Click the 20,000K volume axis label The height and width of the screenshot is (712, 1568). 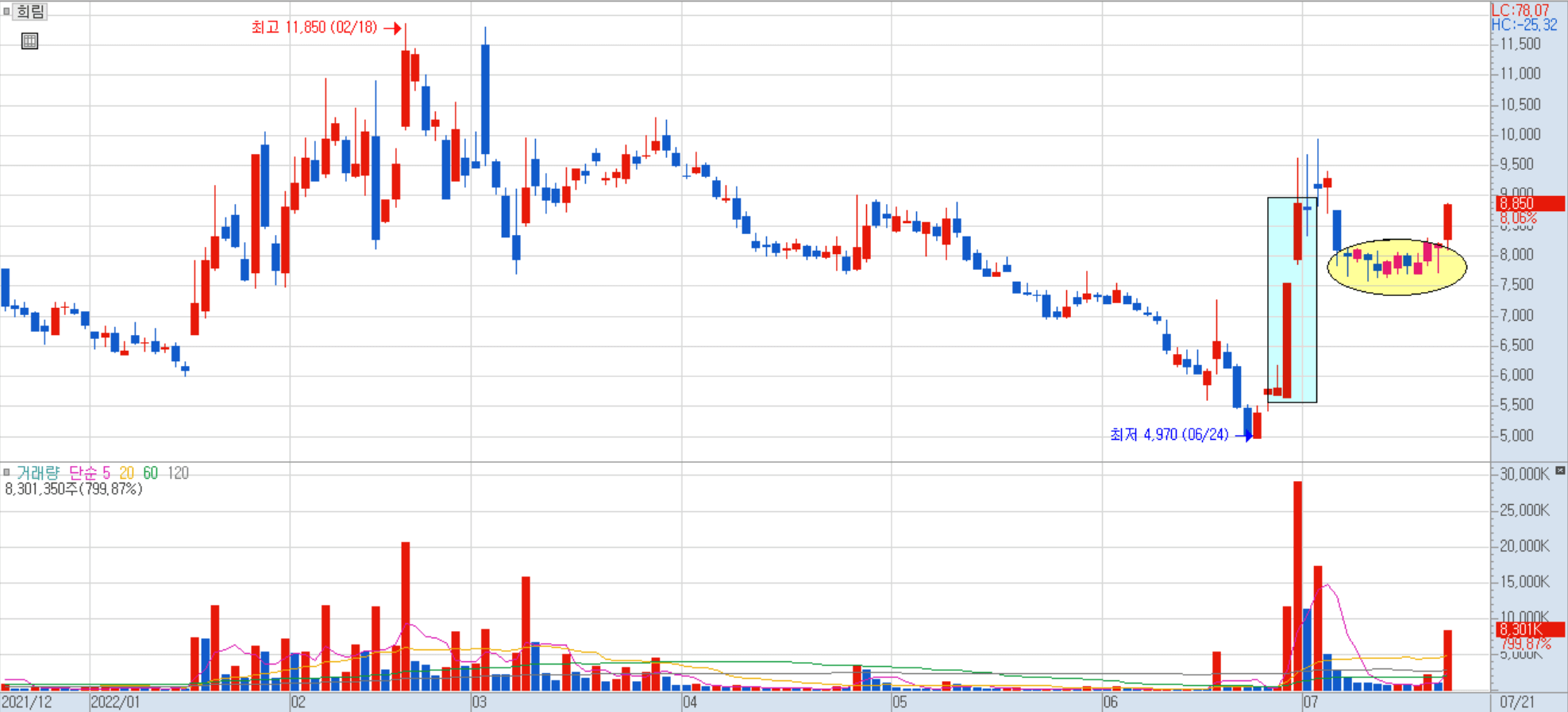click(1524, 545)
